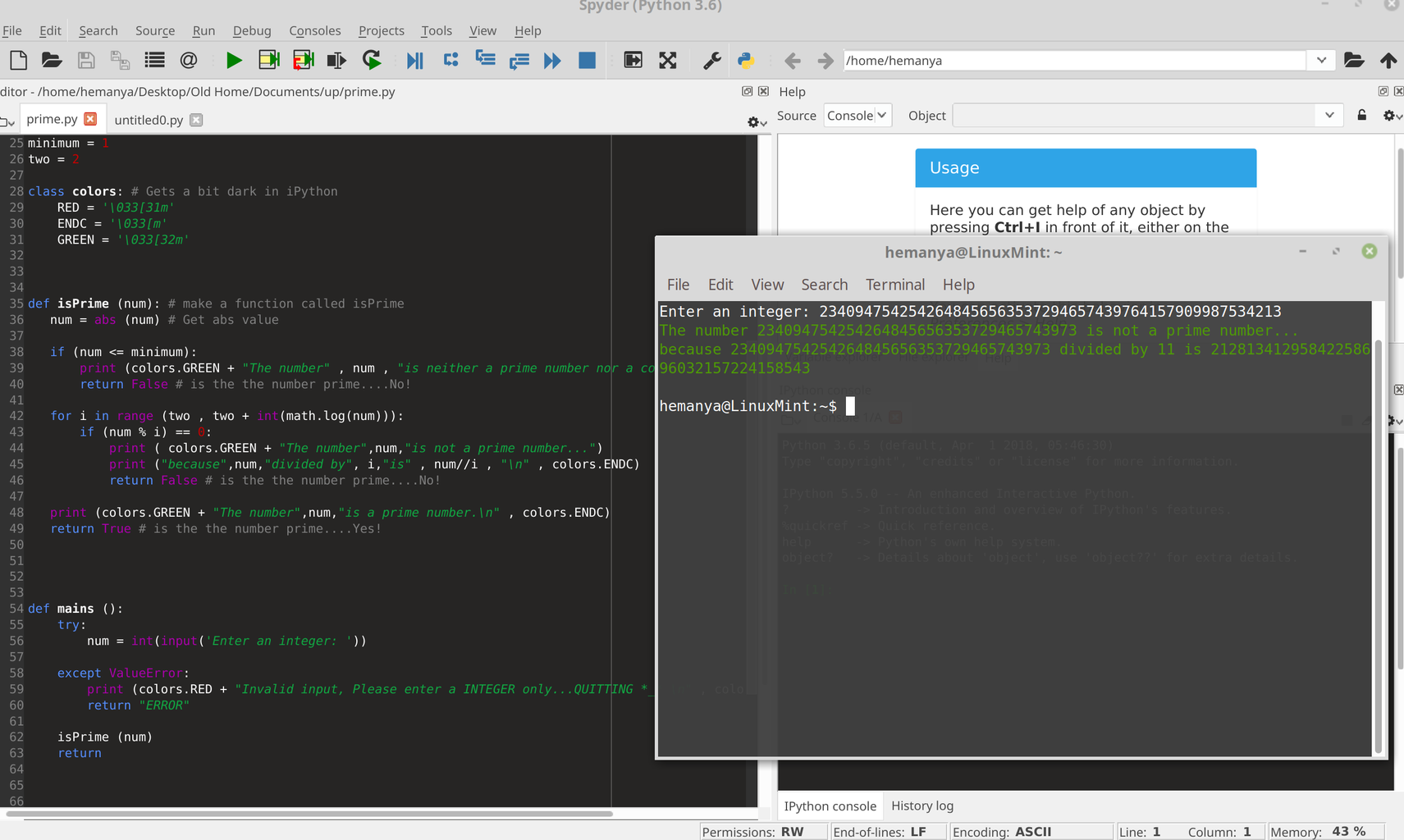Open the Object field dropdown in Help
1404x840 pixels.
[1329, 115]
